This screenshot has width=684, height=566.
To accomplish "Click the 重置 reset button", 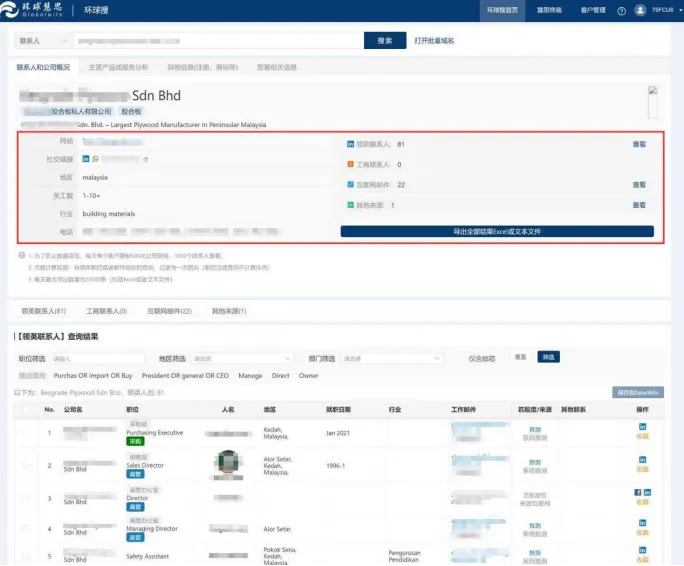I will 520,357.
